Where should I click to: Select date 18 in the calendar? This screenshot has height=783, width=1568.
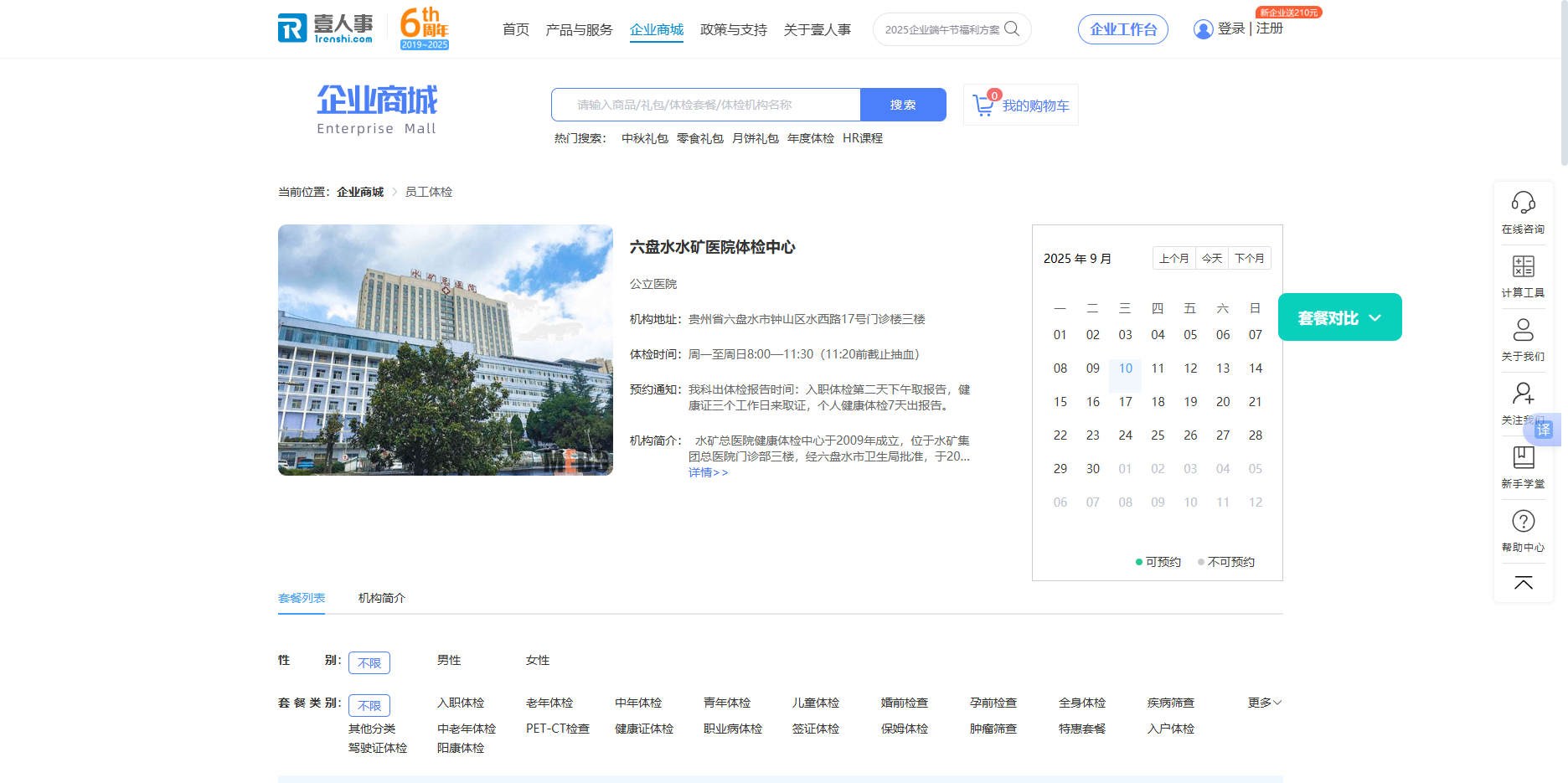(x=1158, y=402)
